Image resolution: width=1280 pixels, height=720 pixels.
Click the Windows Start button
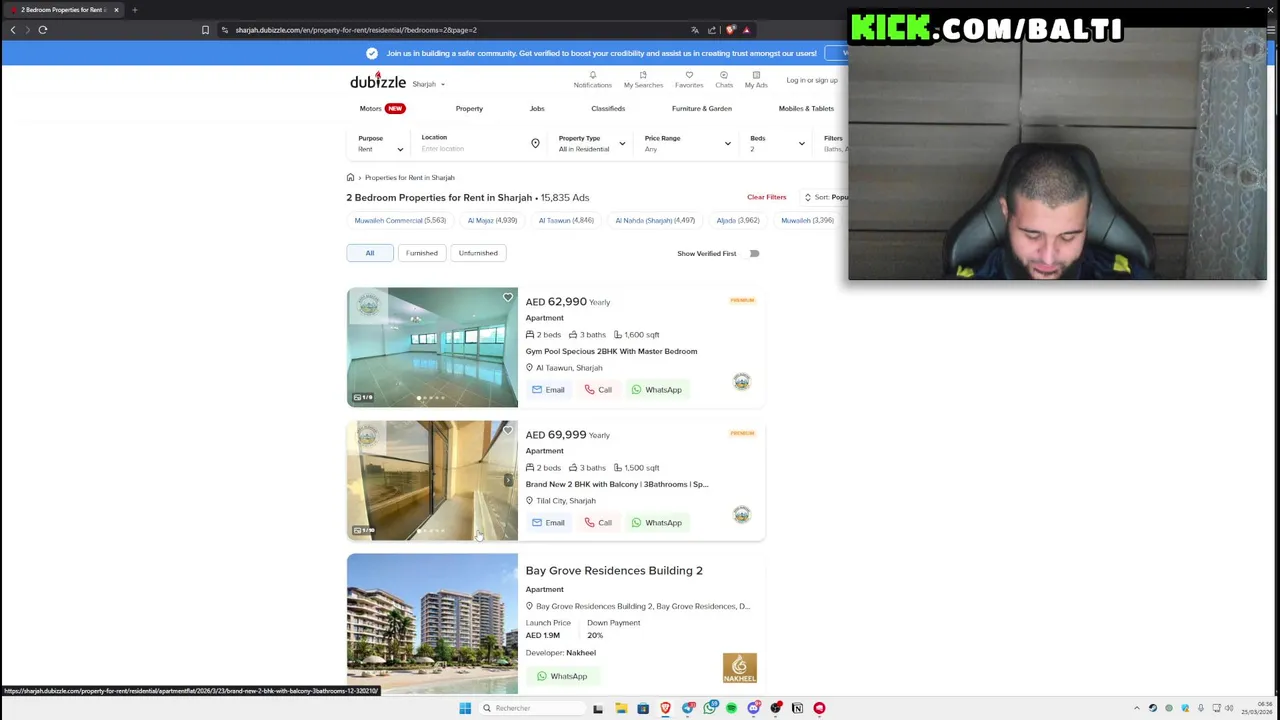click(x=465, y=708)
